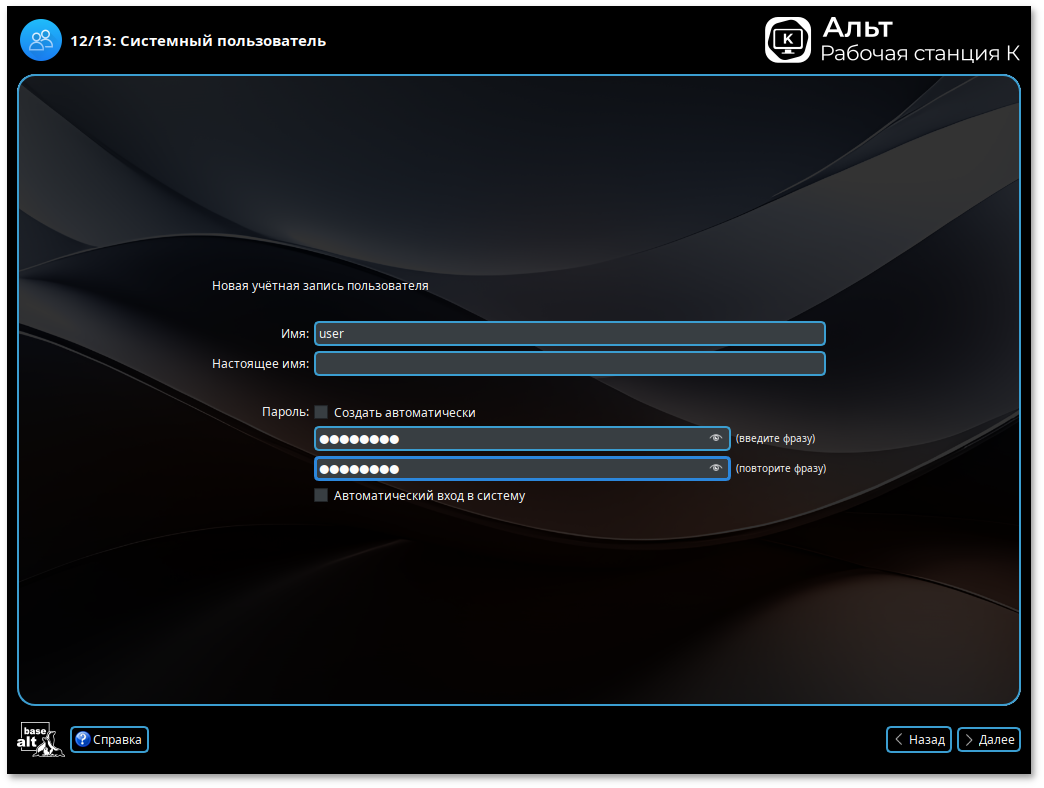This screenshot has width=1044, height=788.
Task: Click the system user step icon
Action: [40, 41]
